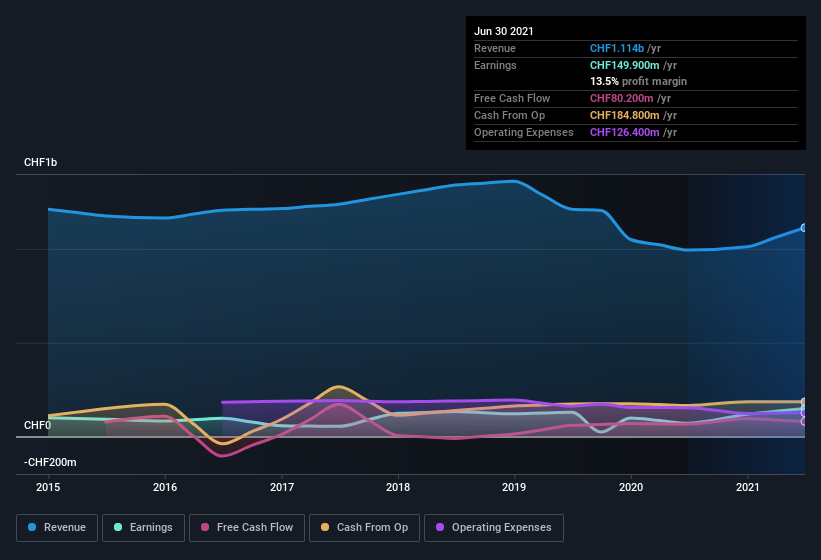
Task: Select the 2016 x-axis label
Action: (x=165, y=487)
